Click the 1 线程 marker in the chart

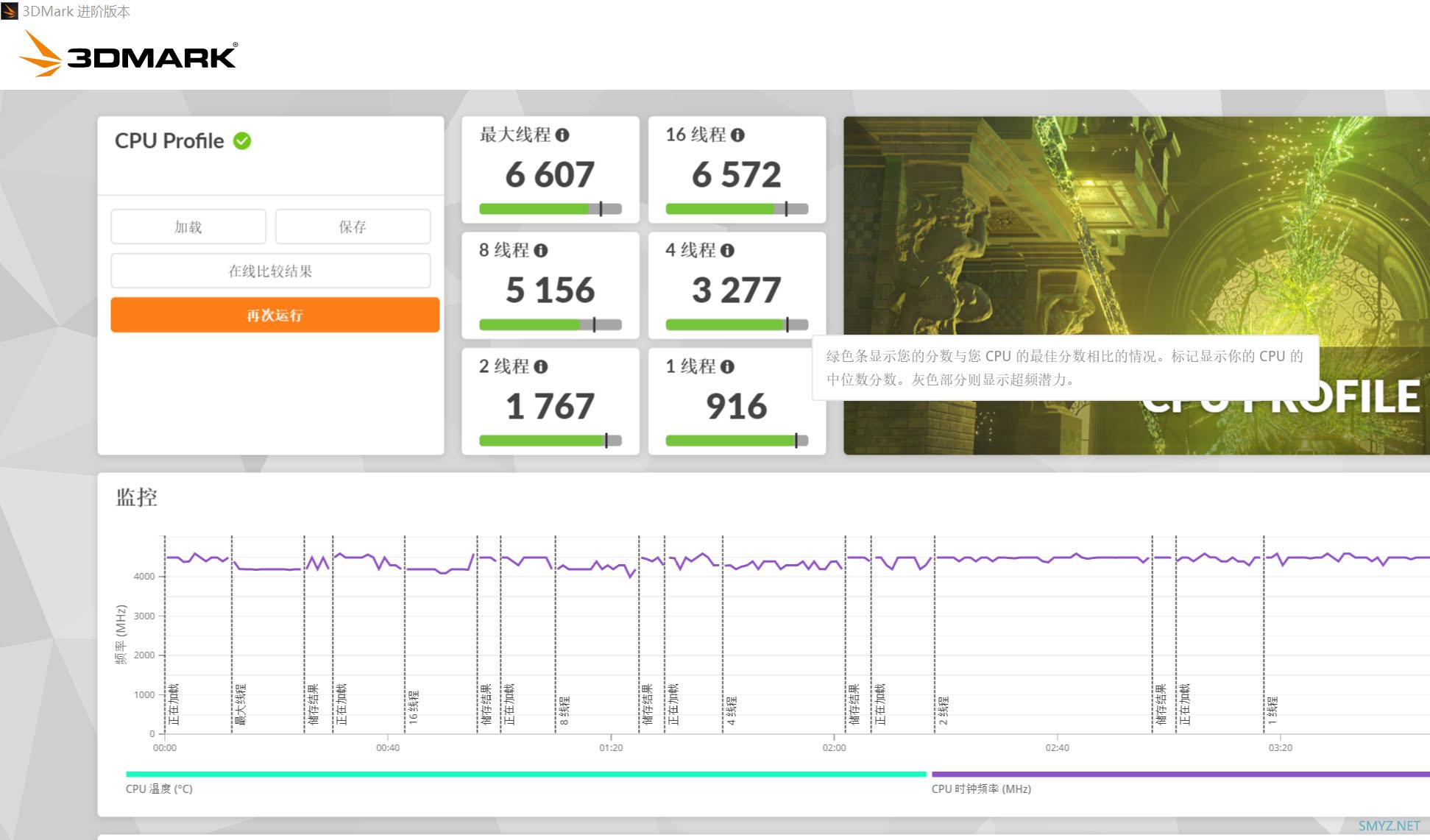[1273, 711]
